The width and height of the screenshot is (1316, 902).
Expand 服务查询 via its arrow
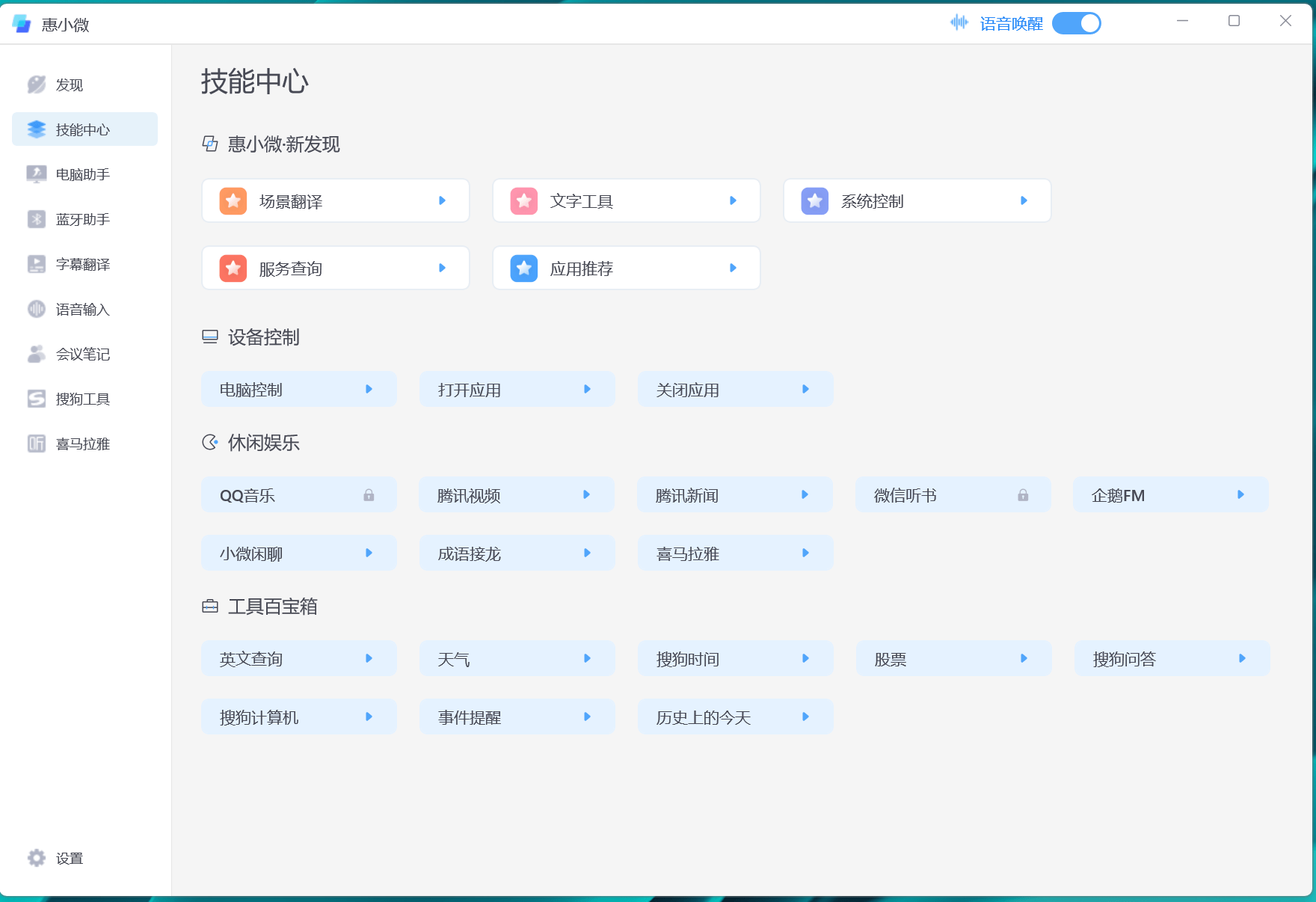tap(442, 268)
